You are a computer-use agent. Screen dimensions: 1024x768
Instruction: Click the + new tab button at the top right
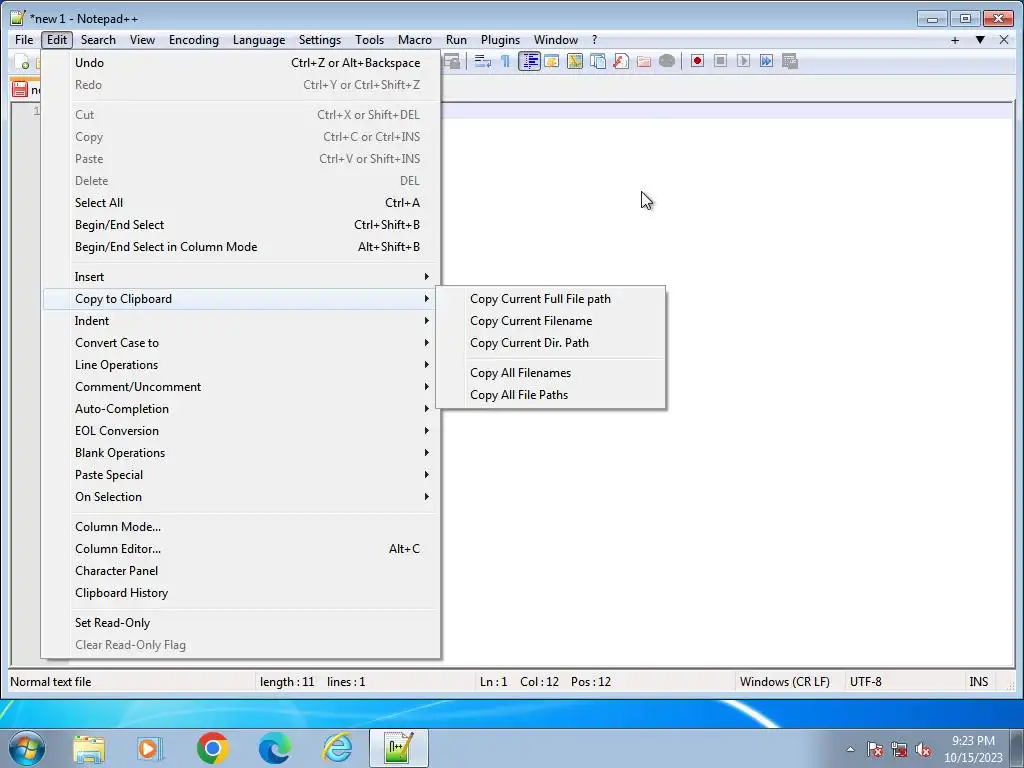point(955,40)
